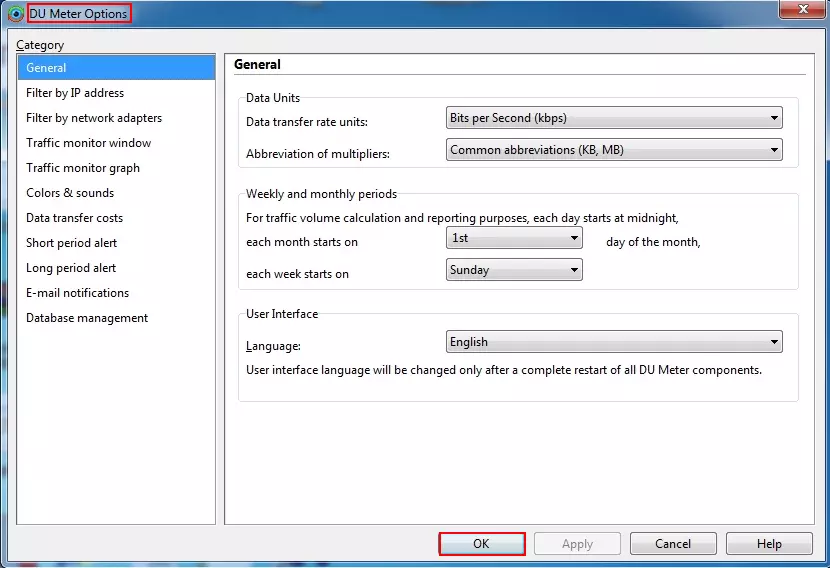Screen dimensions: 830x568
Task: Click the 'DU Meter Options' window title
Action: click(x=78, y=14)
